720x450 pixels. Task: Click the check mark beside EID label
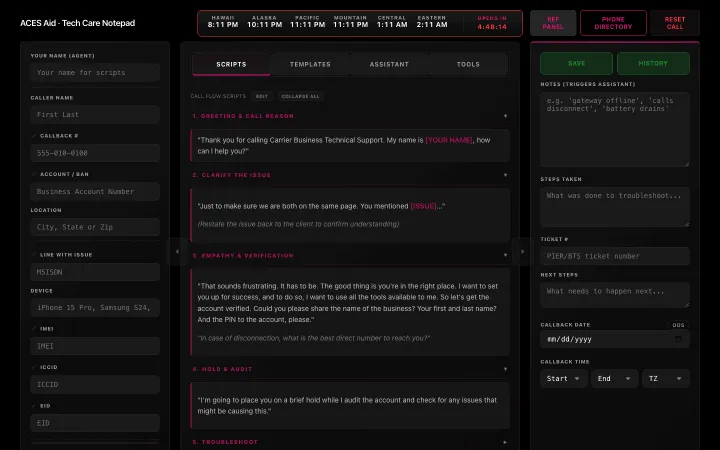34,406
